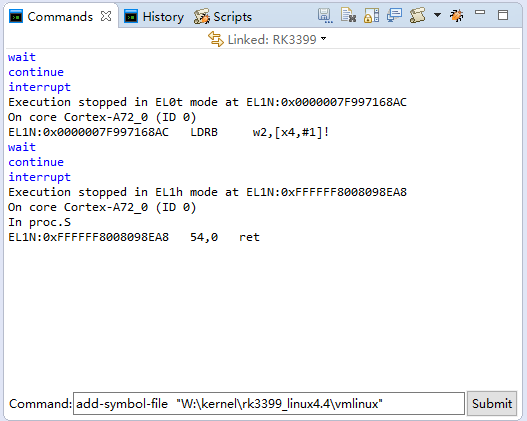This screenshot has height=421, width=527.
Task: Toggle the scroll lock padlock icon
Action: click(x=371, y=16)
